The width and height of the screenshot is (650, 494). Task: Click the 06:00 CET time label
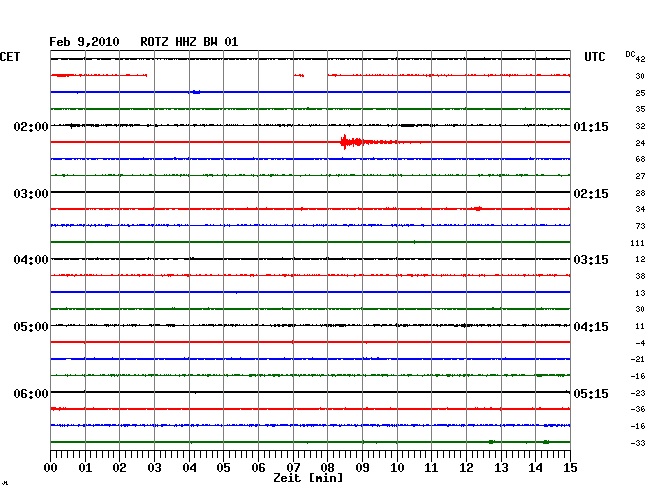point(31,393)
